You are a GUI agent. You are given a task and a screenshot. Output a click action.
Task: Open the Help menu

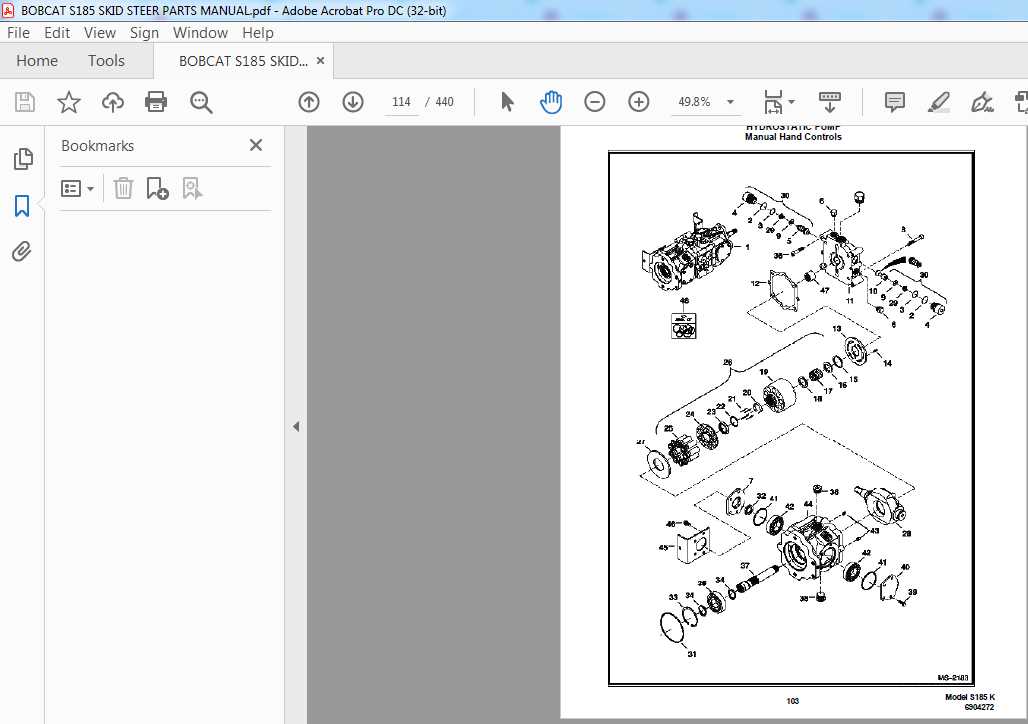258,33
